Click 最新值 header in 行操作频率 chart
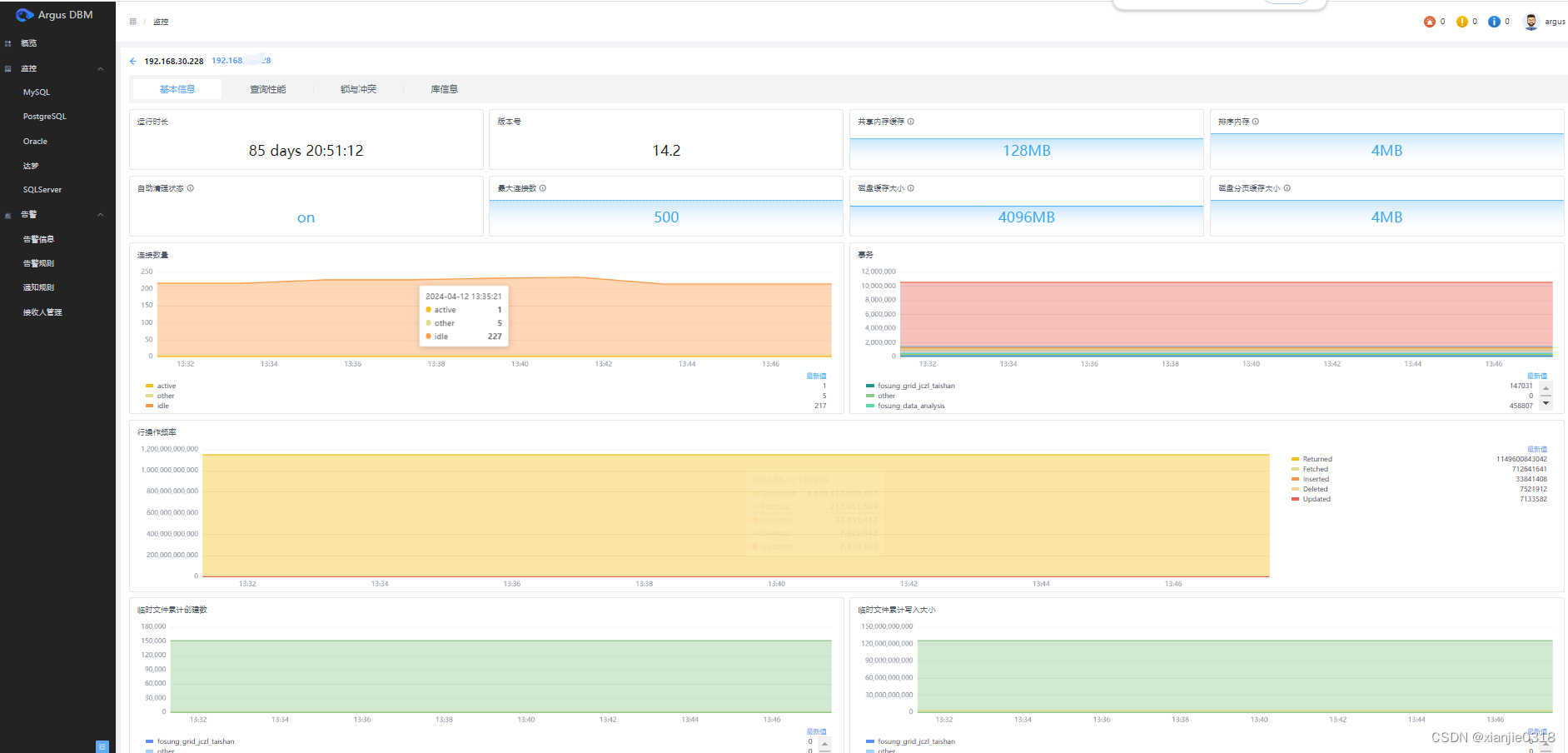The image size is (1568, 753). pyautogui.click(x=1537, y=449)
